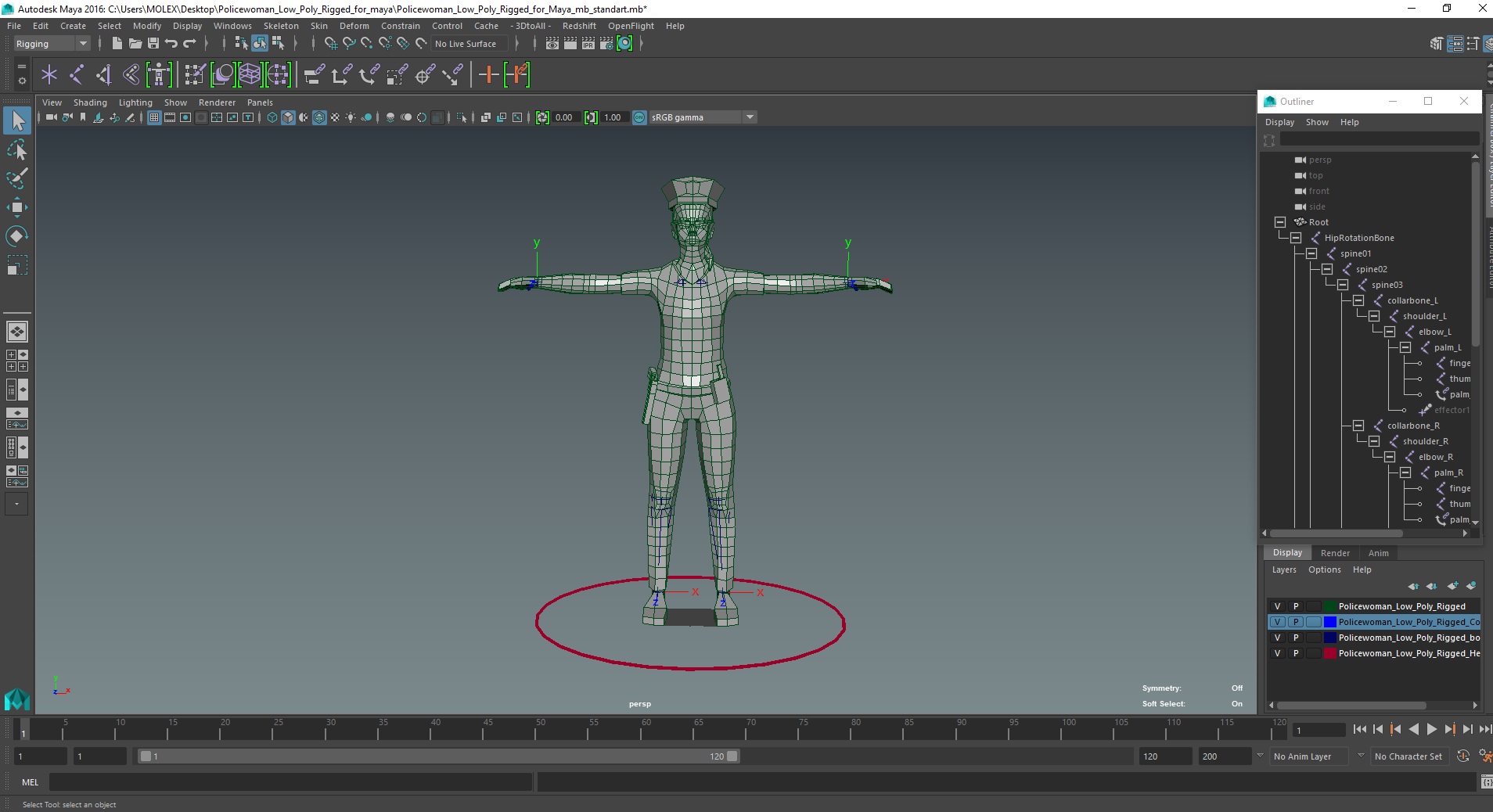
Task: Open the Skin menu
Action: pos(318,26)
